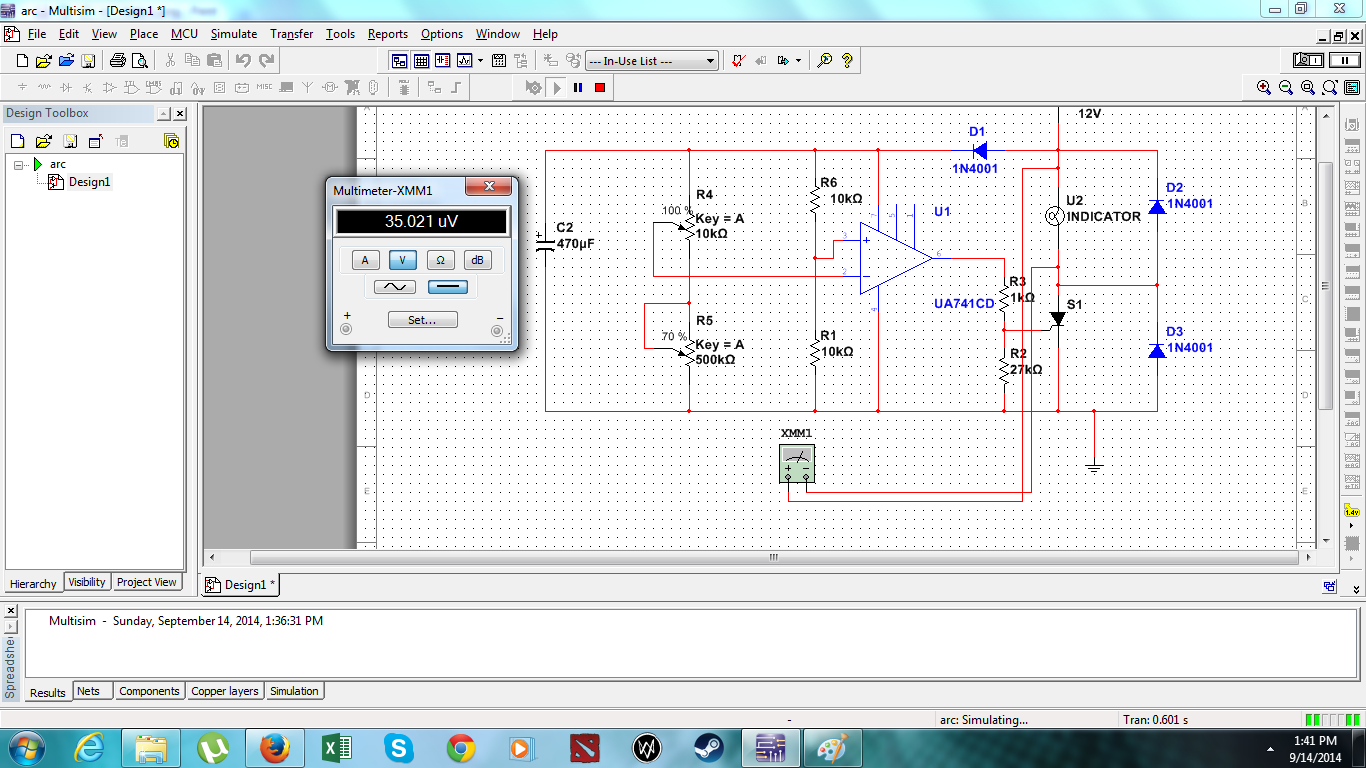Viewport: 1366px width, 768px height.
Task: Open the Find Examples magnifier
Action: pyautogui.click(x=825, y=60)
